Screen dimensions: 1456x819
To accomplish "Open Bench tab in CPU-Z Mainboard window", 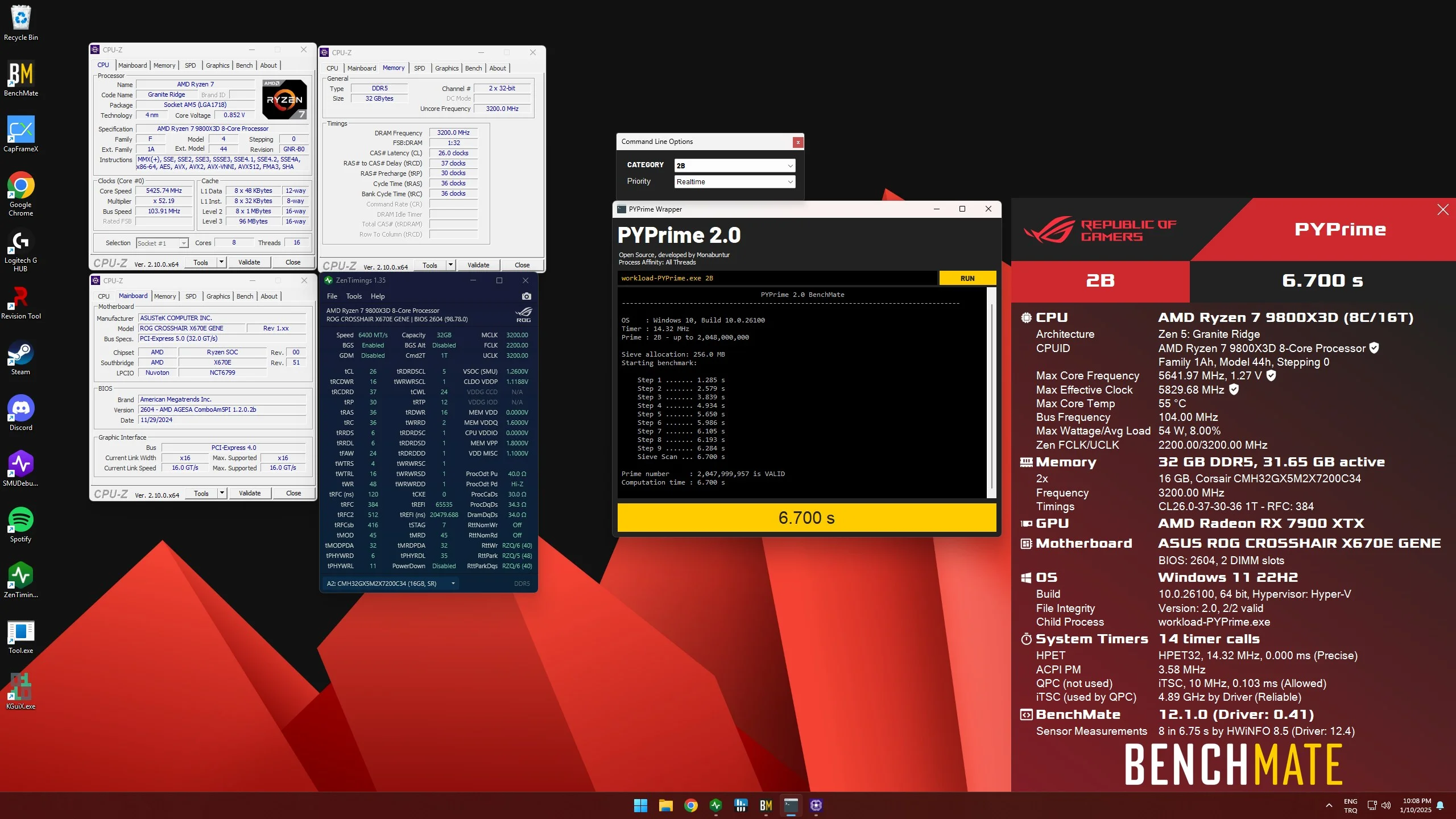I will 245,296.
